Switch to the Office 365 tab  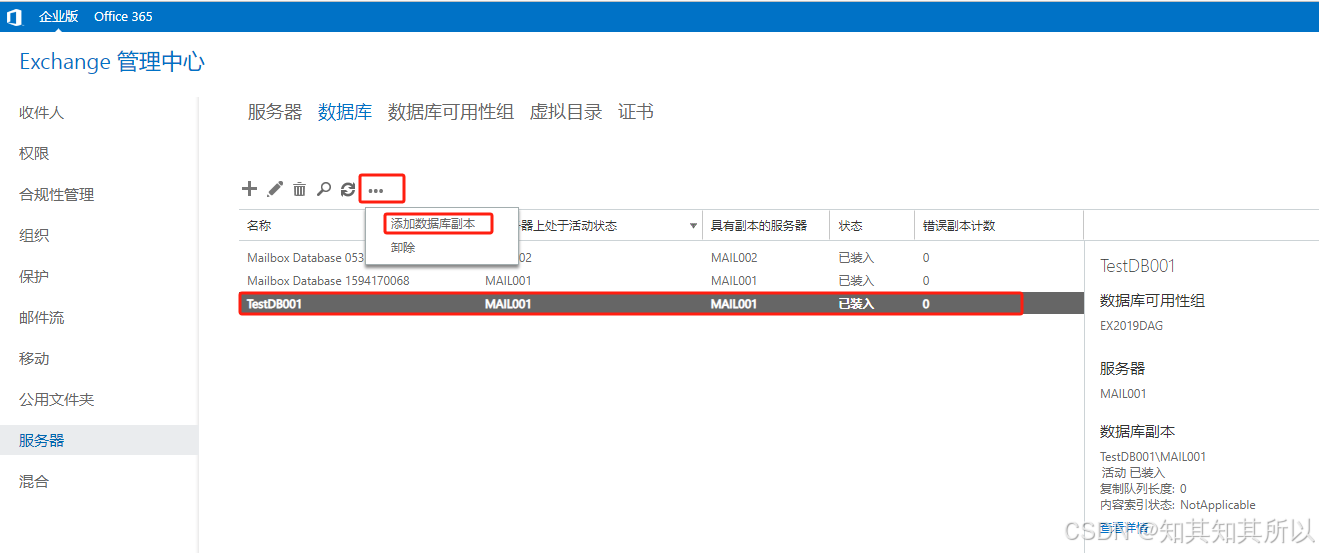[x=123, y=16]
